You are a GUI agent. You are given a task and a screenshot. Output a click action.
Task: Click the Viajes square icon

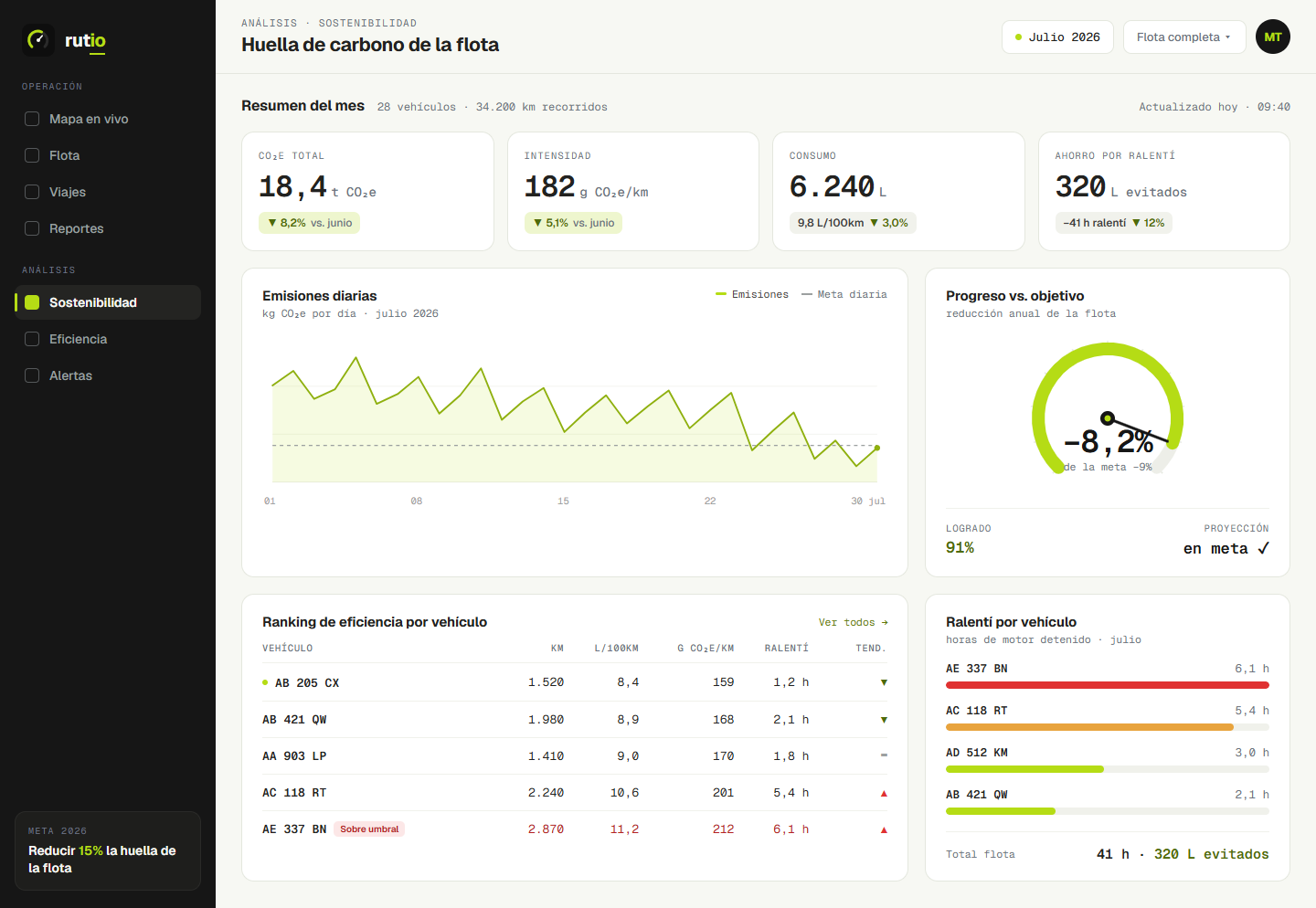32,192
